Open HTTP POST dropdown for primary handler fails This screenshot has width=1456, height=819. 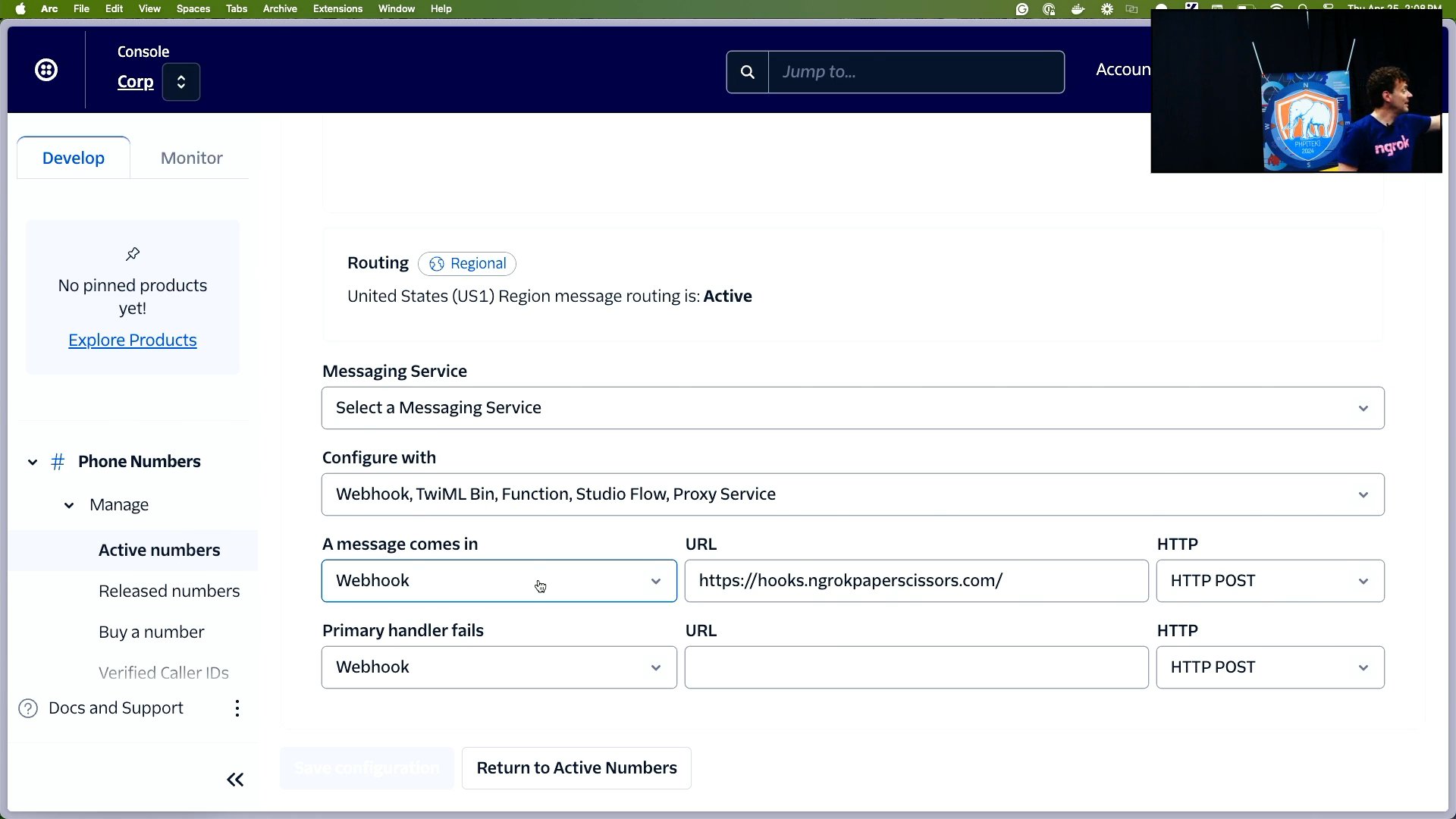click(x=1270, y=667)
